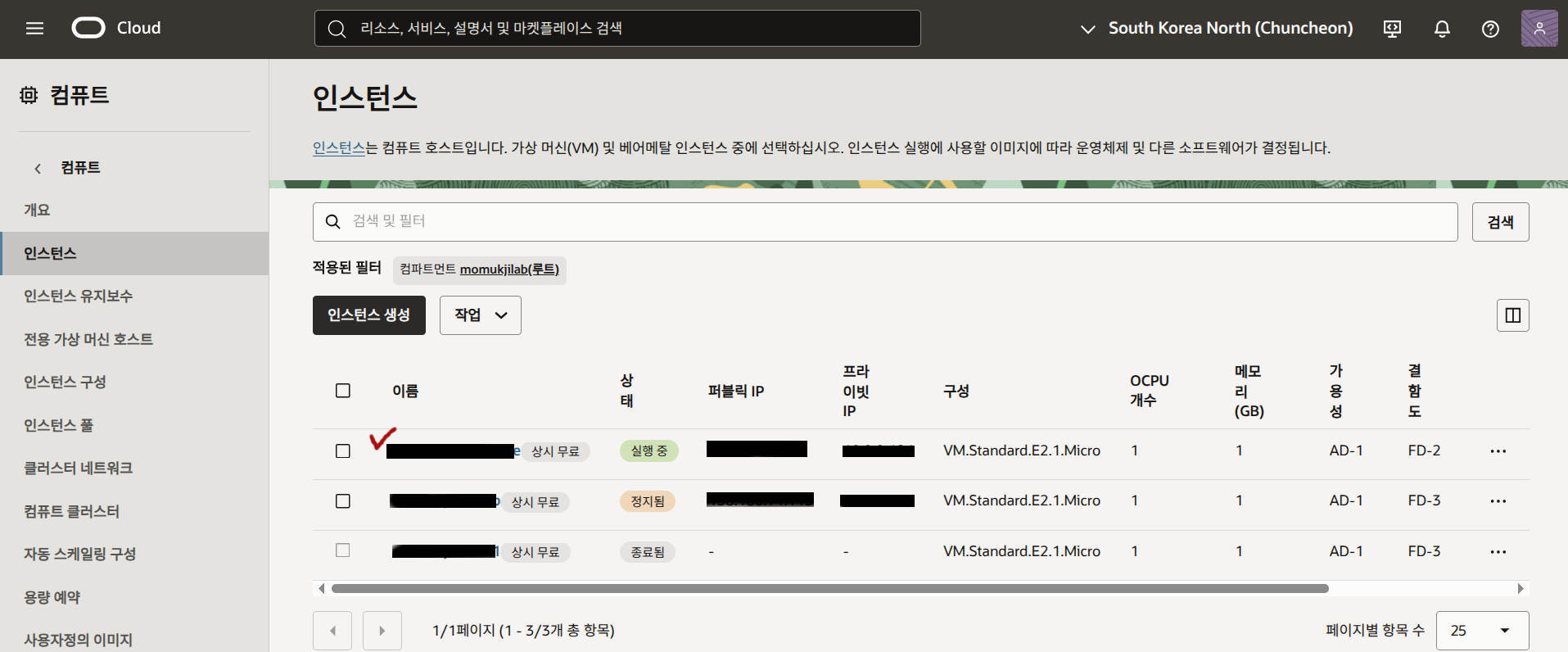This screenshot has width=1568, height=652.
Task: Click the horizontal scrollbar under the table
Action: [x=829, y=588]
